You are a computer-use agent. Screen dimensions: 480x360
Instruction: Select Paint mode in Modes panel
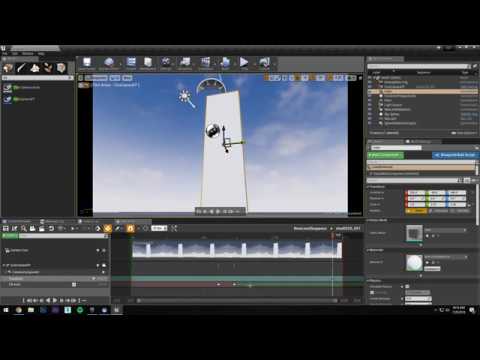click(21, 68)
